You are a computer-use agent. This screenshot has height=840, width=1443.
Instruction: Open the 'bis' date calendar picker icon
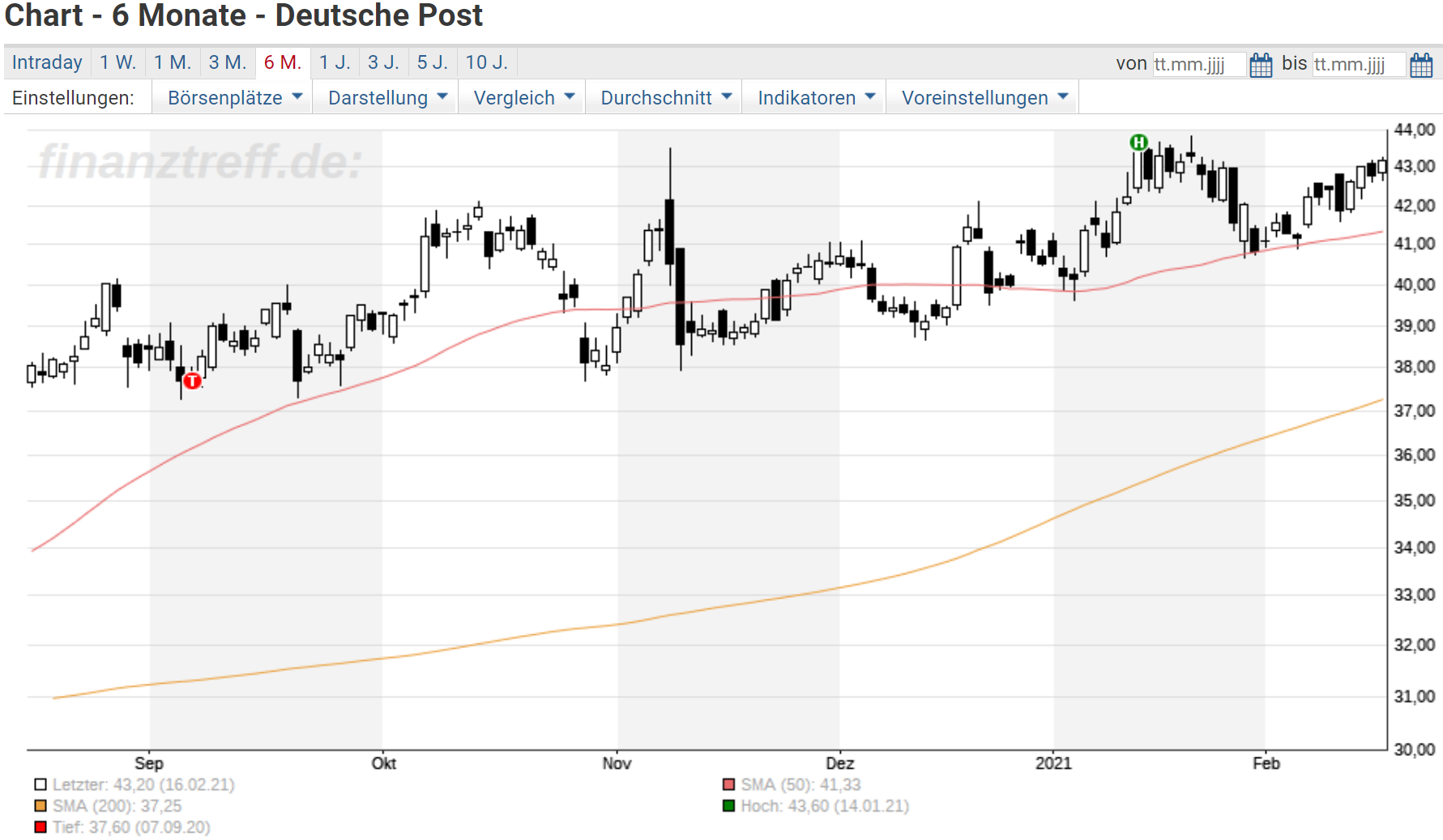(1421, 65)
